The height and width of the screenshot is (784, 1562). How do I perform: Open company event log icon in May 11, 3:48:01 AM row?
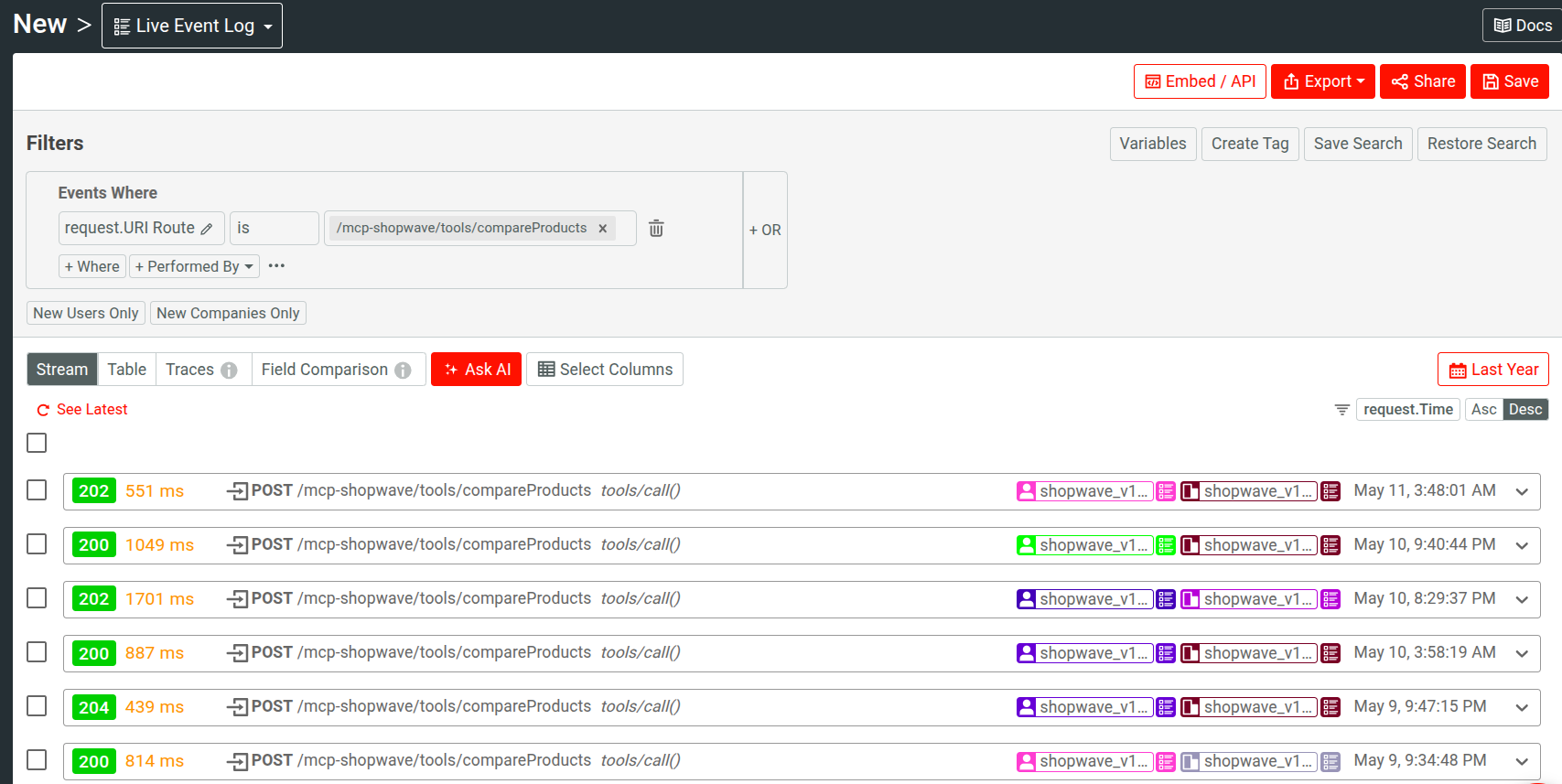[x=1330, y=491]
